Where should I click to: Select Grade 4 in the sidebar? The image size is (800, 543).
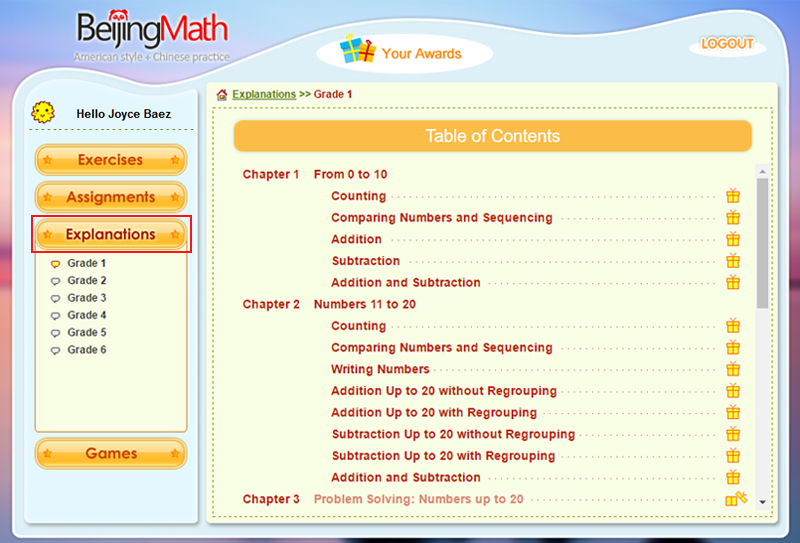tap(87, 315)
